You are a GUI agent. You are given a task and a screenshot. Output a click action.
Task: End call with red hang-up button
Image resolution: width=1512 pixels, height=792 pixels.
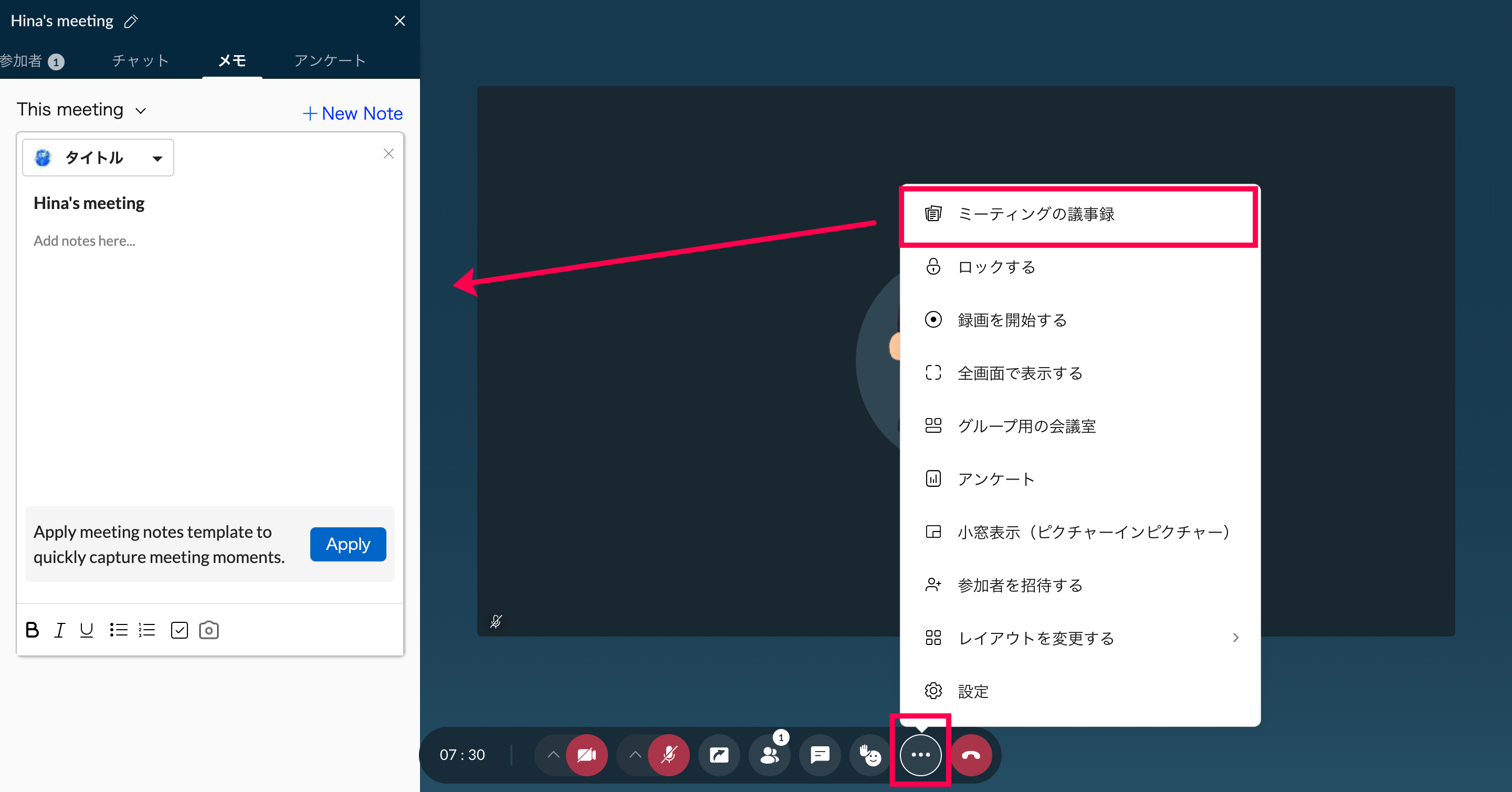971,755
